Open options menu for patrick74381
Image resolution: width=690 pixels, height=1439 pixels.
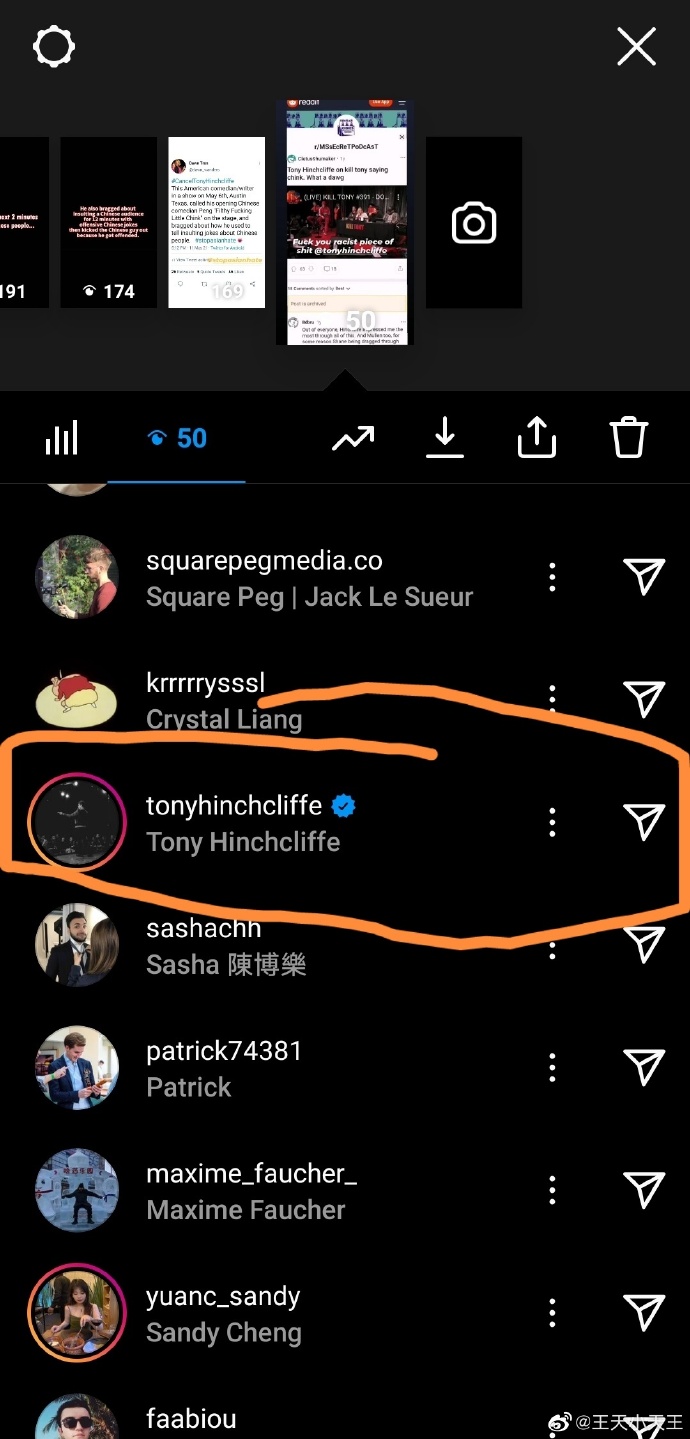point(552,1068)
